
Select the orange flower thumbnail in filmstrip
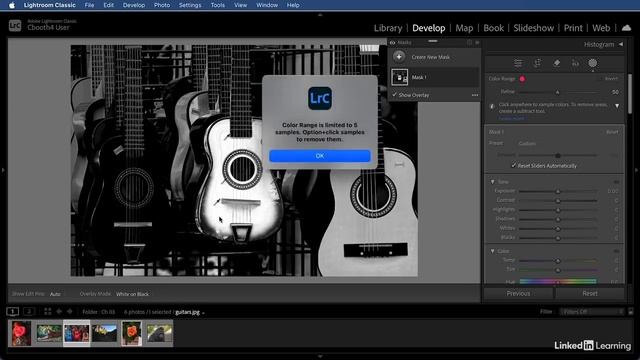[x=131, y=333]
